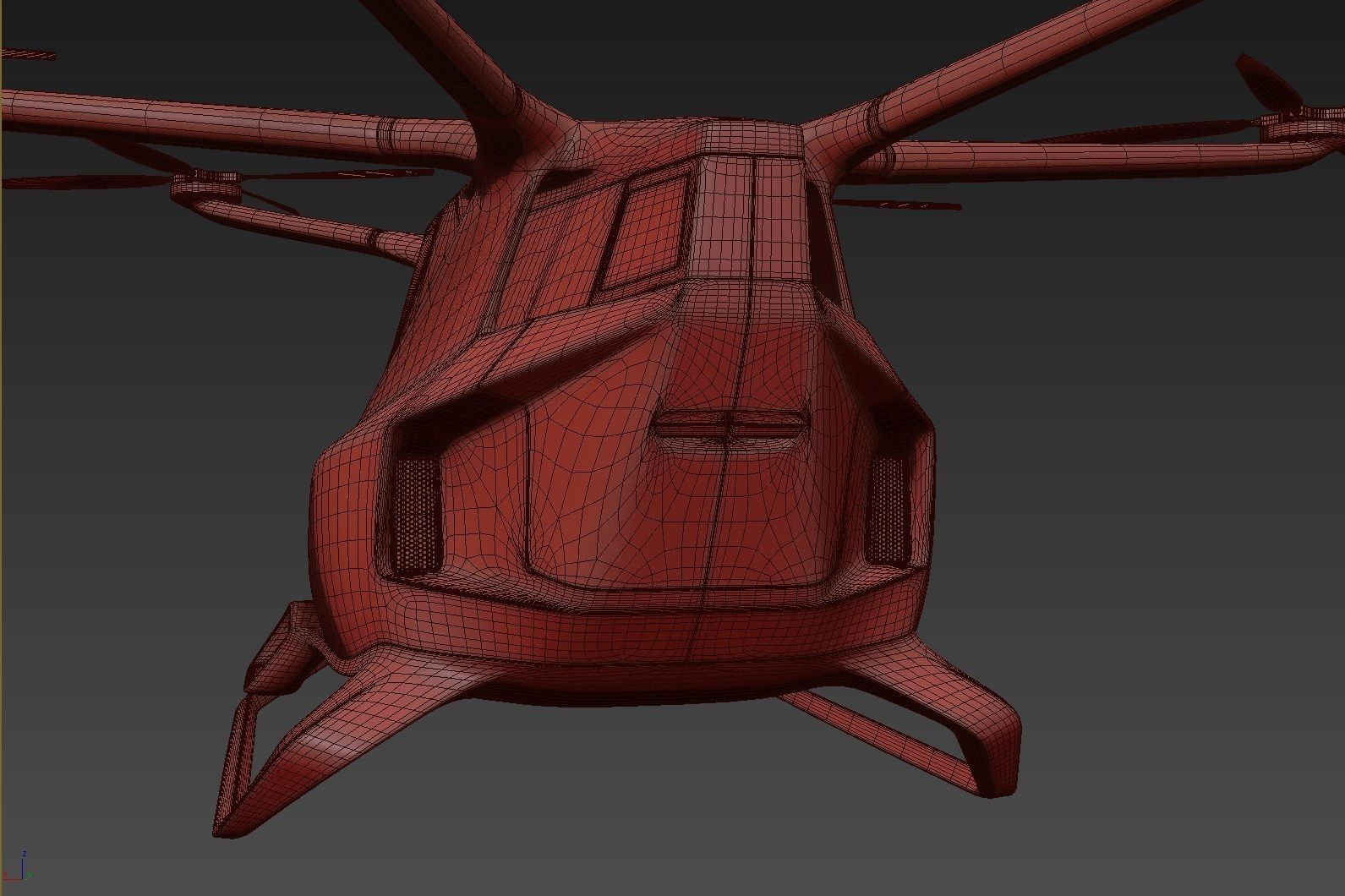Select the left rotor hub motor
This screenshot has width=1345, height=896.
208,185
